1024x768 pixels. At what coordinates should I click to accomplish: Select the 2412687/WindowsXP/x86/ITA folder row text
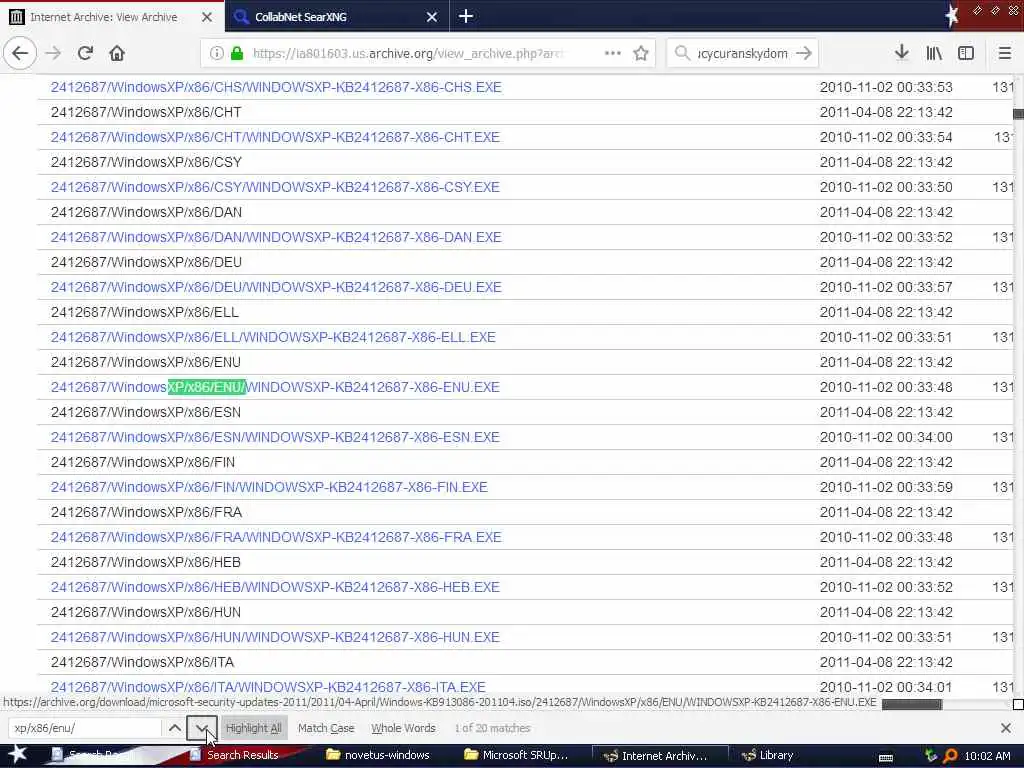142,662
